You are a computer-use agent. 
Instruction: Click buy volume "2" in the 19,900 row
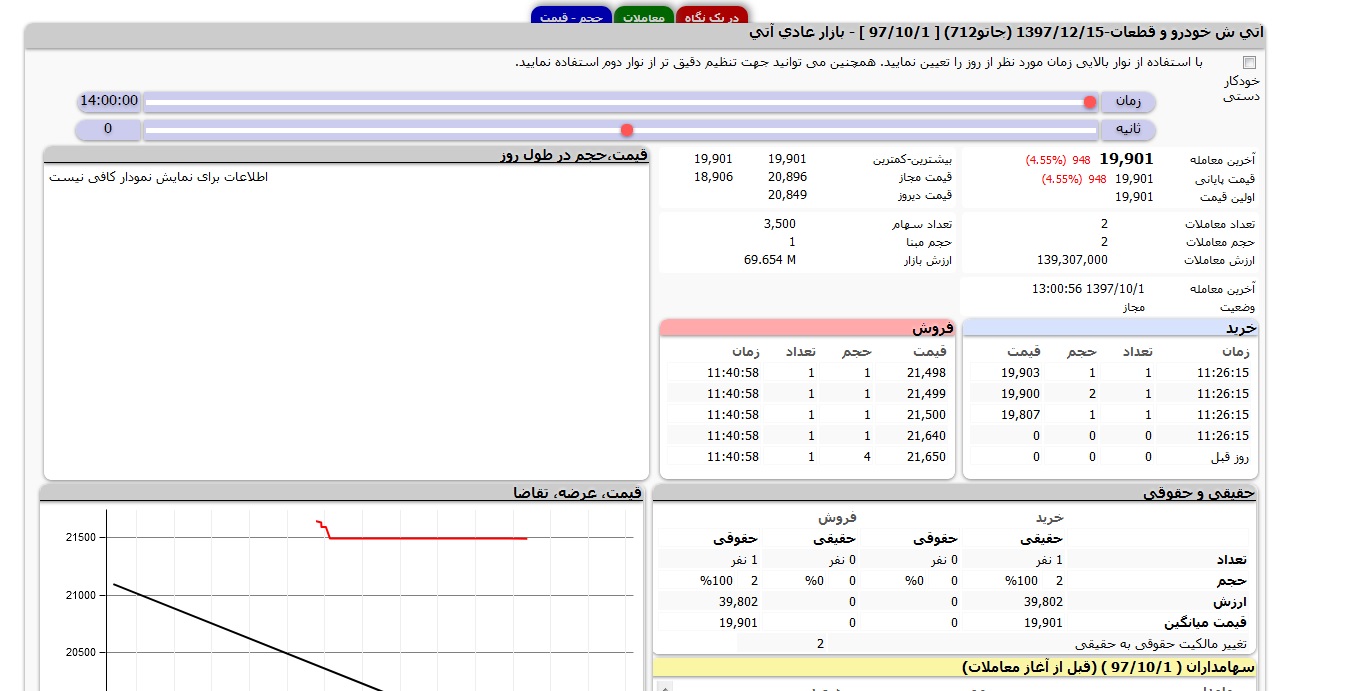point(1092,394)
